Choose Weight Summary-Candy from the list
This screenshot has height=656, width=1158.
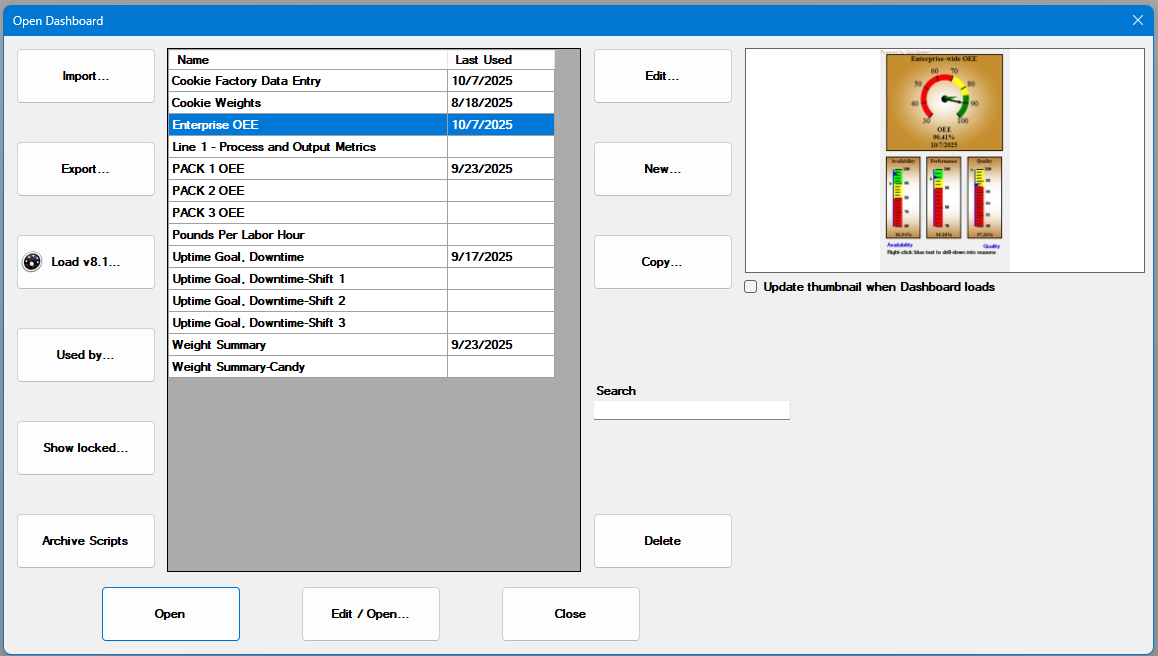click(307, 367)
